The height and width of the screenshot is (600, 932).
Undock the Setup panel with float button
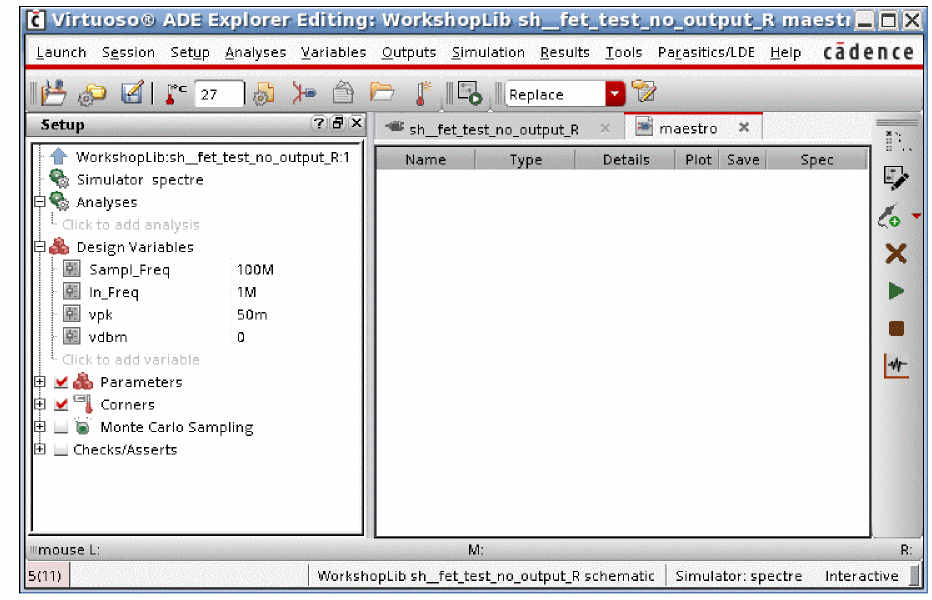click(338, 123)
